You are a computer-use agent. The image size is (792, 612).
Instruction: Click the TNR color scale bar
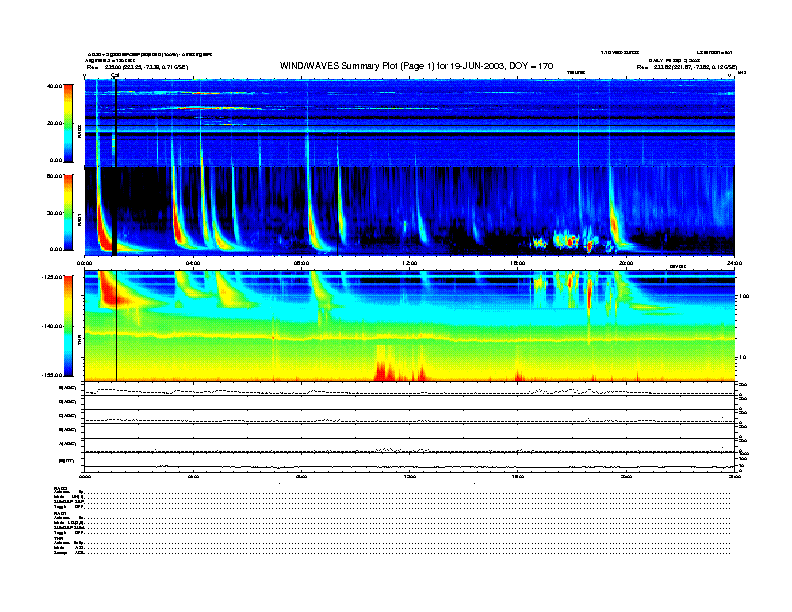68,326
